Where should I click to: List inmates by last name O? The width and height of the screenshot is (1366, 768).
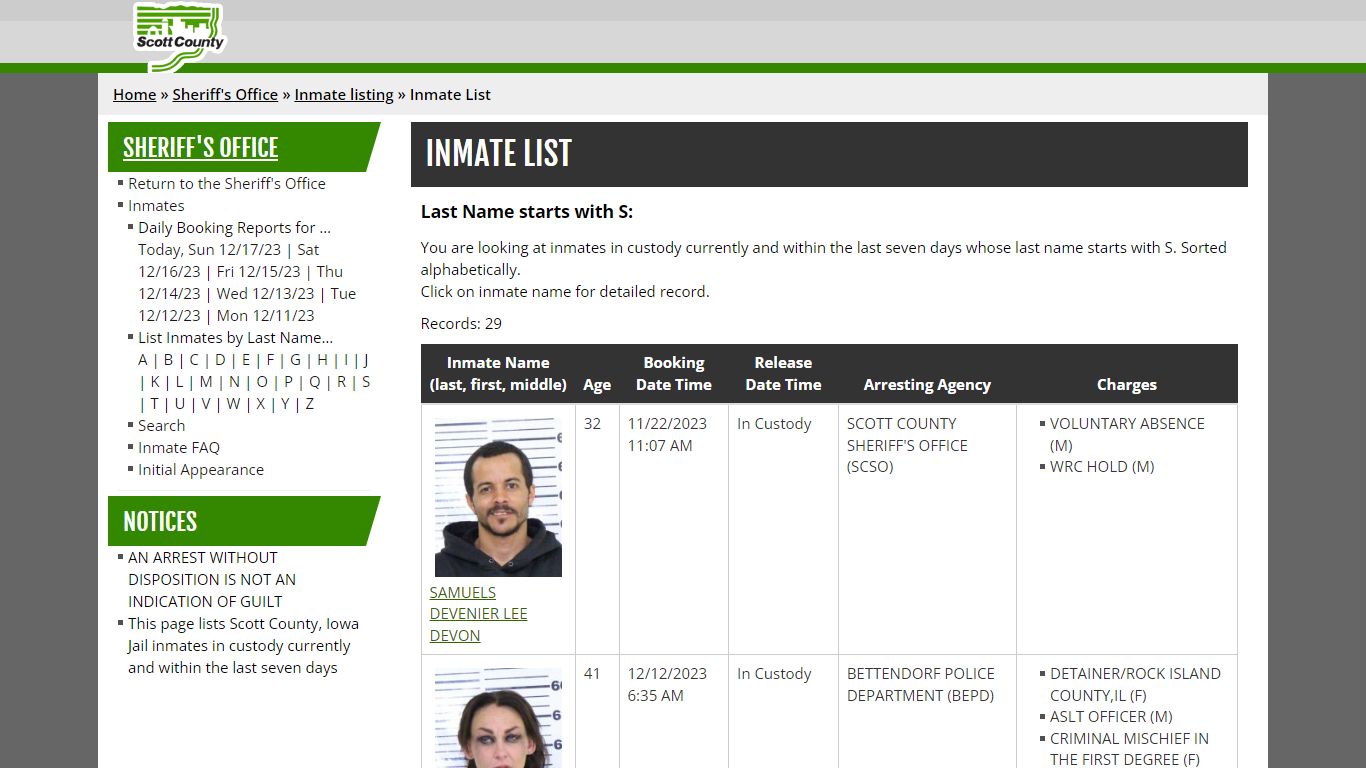pyautogui.click(x=262, y=381)
